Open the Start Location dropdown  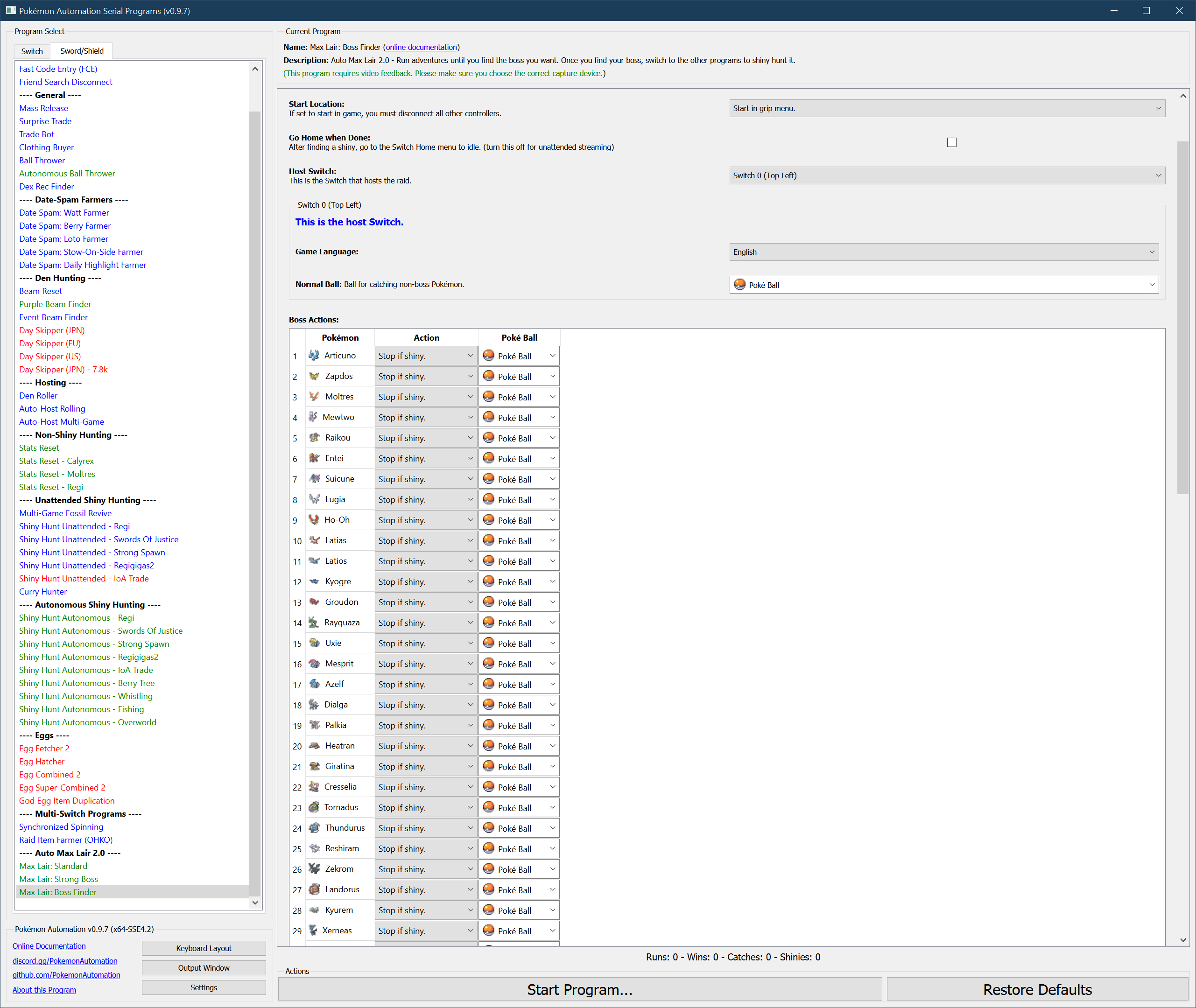(947, 109)
